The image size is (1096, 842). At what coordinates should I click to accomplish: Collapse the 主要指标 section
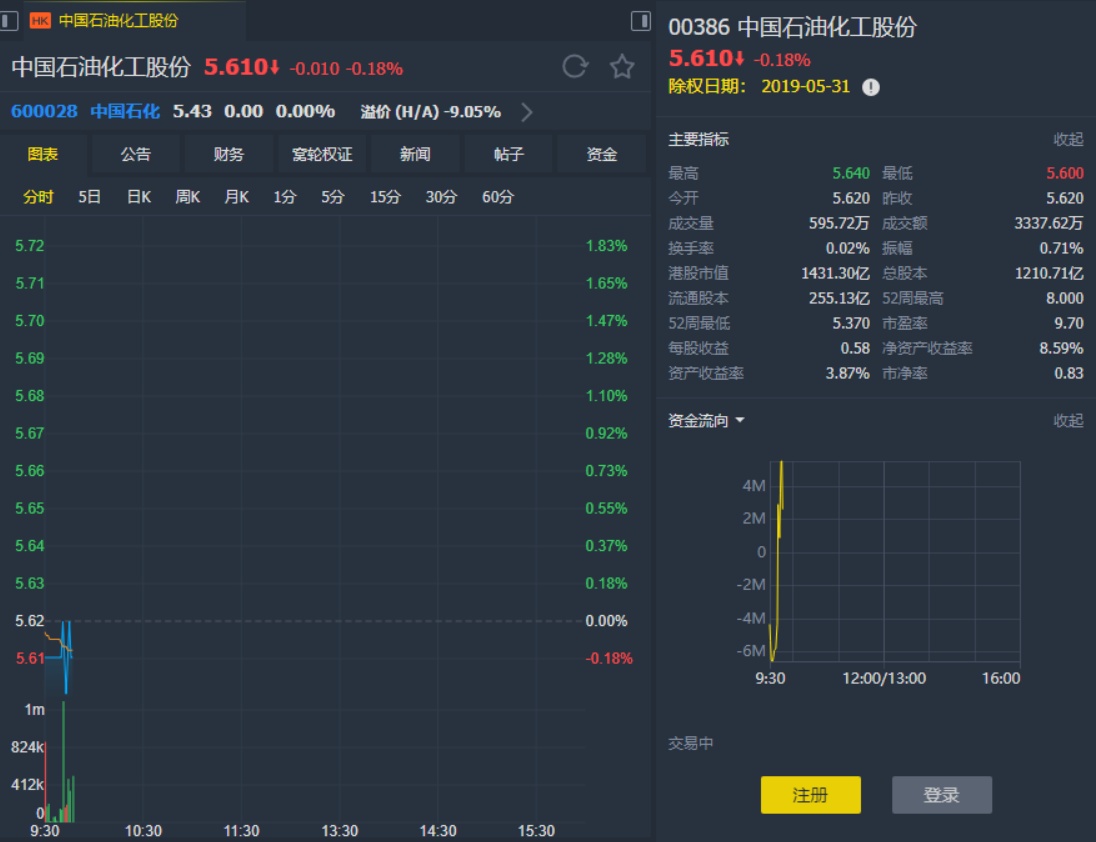tap(1067, 140)
